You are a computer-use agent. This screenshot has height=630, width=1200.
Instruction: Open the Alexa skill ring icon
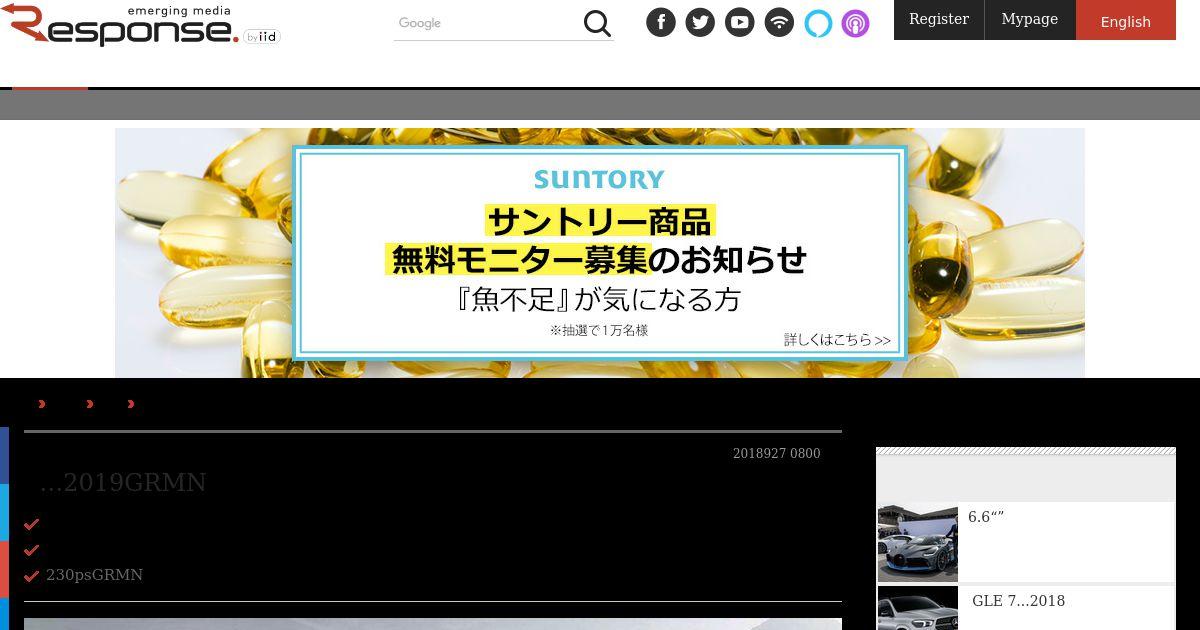point(818,22)
